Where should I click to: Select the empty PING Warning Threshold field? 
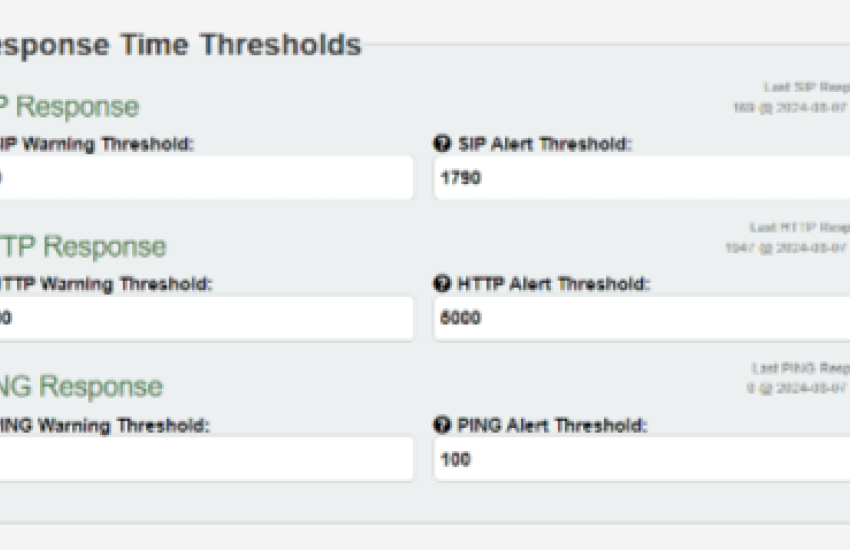(207, 459)
